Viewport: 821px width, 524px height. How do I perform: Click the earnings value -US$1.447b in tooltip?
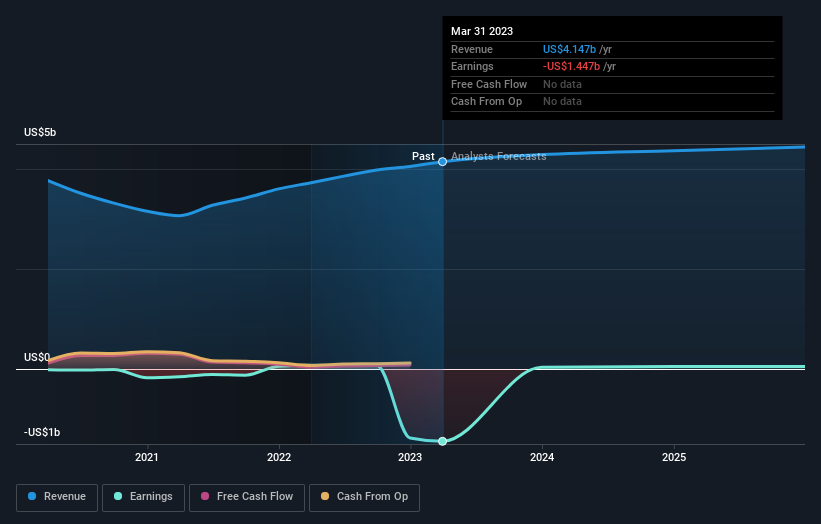pyautogui.click(x=571, y=66)
